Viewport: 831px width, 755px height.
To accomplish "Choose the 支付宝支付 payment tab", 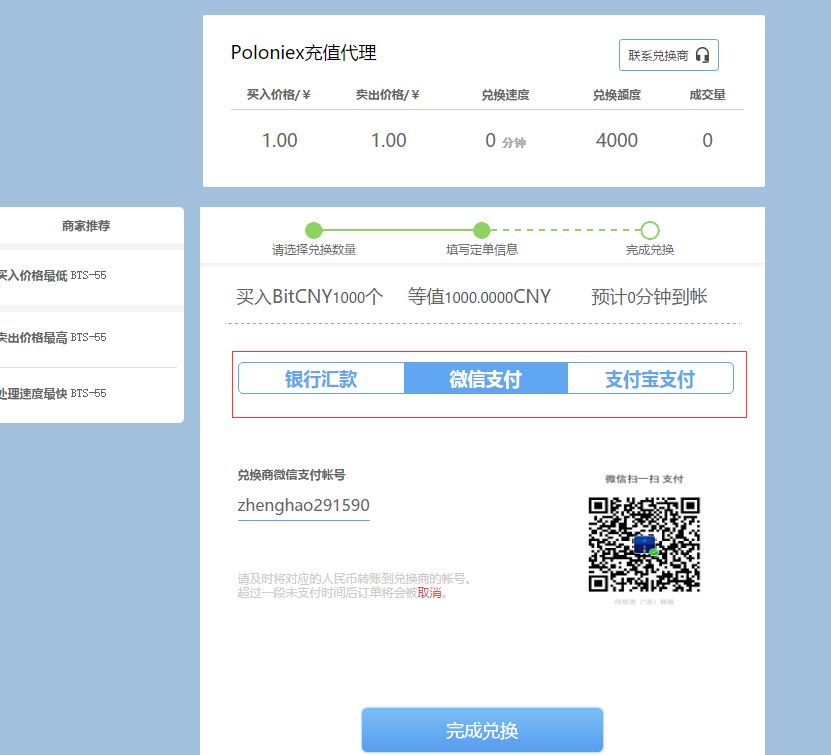I will tap(650, 379).
